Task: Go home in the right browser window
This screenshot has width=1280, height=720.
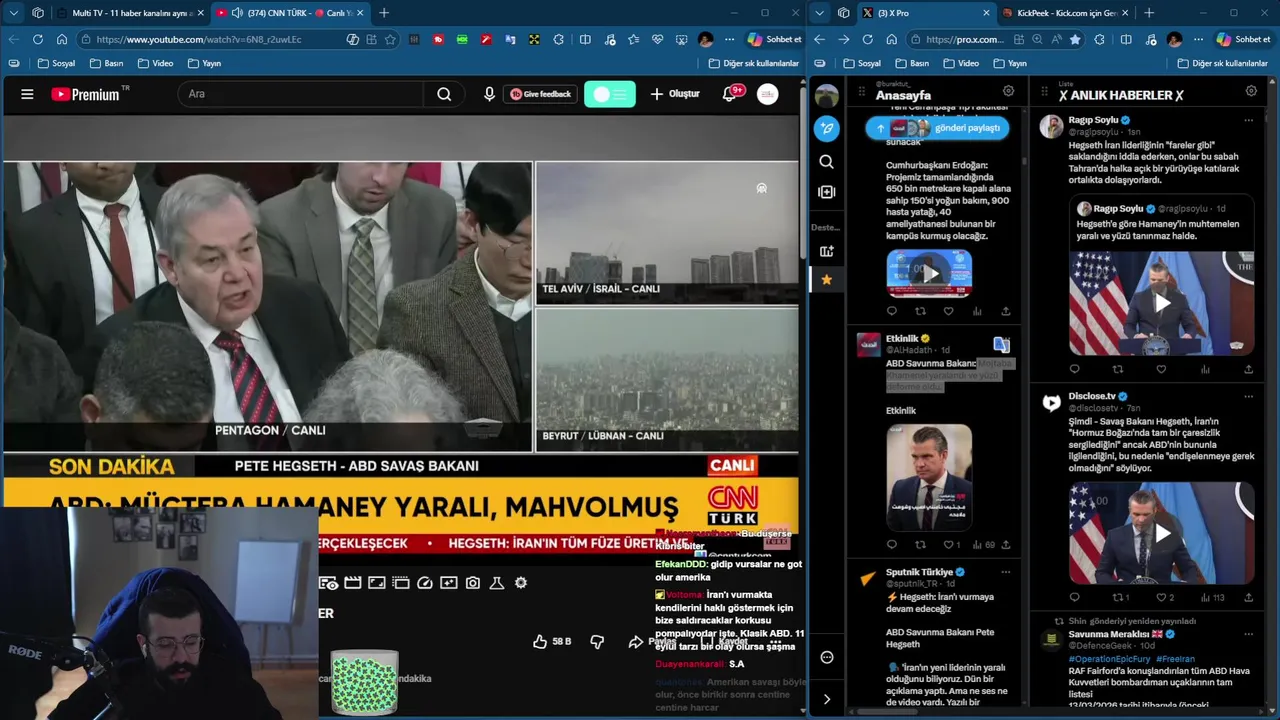Action: click(x=892, y=39)
